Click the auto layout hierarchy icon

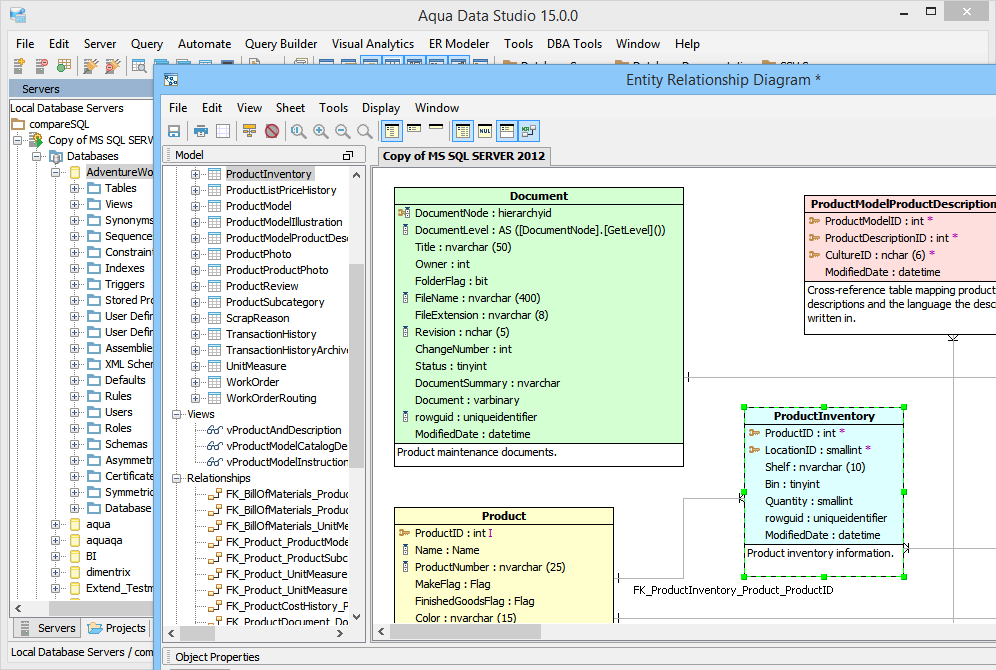pyautogui.click(x=250, y=131)
